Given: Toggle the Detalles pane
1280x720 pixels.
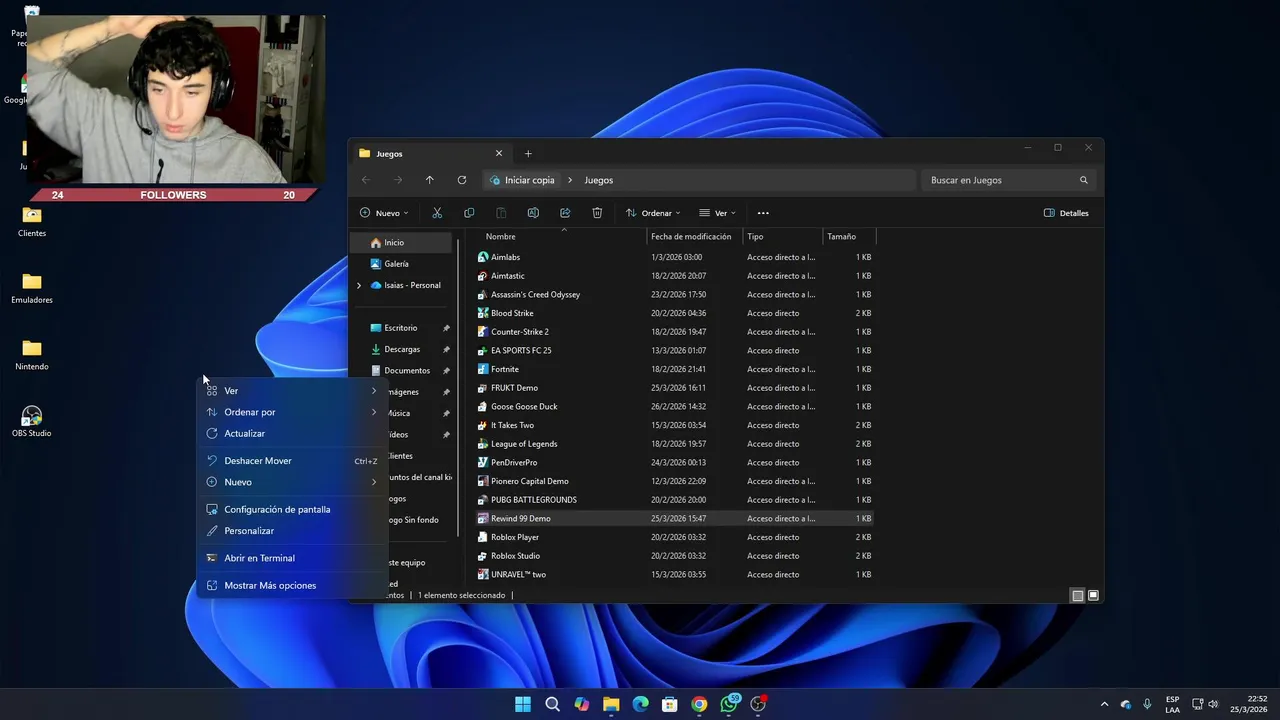Looking at the screenshot, I should click(1066, 213).
